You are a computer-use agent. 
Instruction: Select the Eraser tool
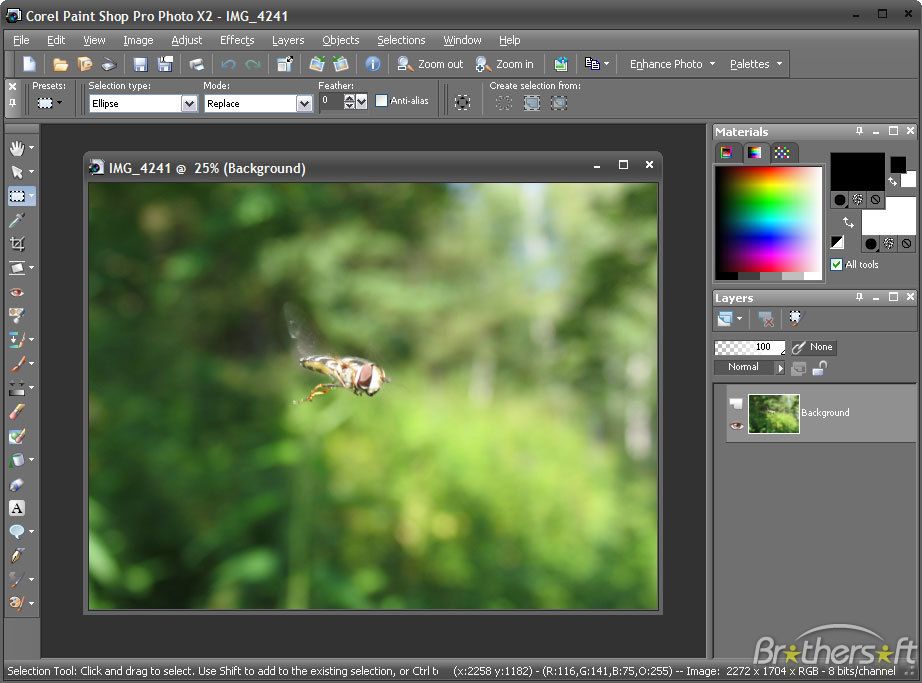[17, 412]
